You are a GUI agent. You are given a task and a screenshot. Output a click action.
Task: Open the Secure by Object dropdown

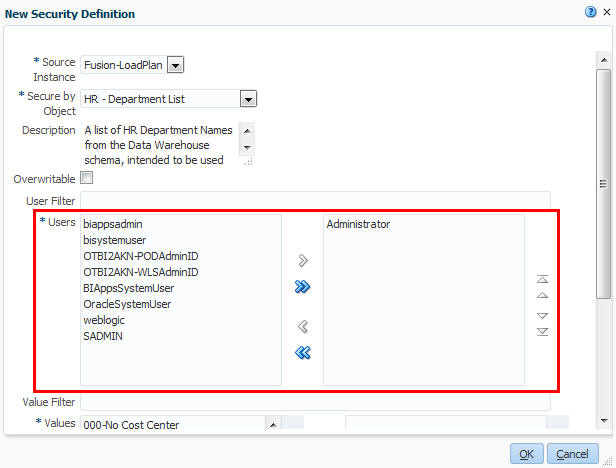tap(248, 99)
